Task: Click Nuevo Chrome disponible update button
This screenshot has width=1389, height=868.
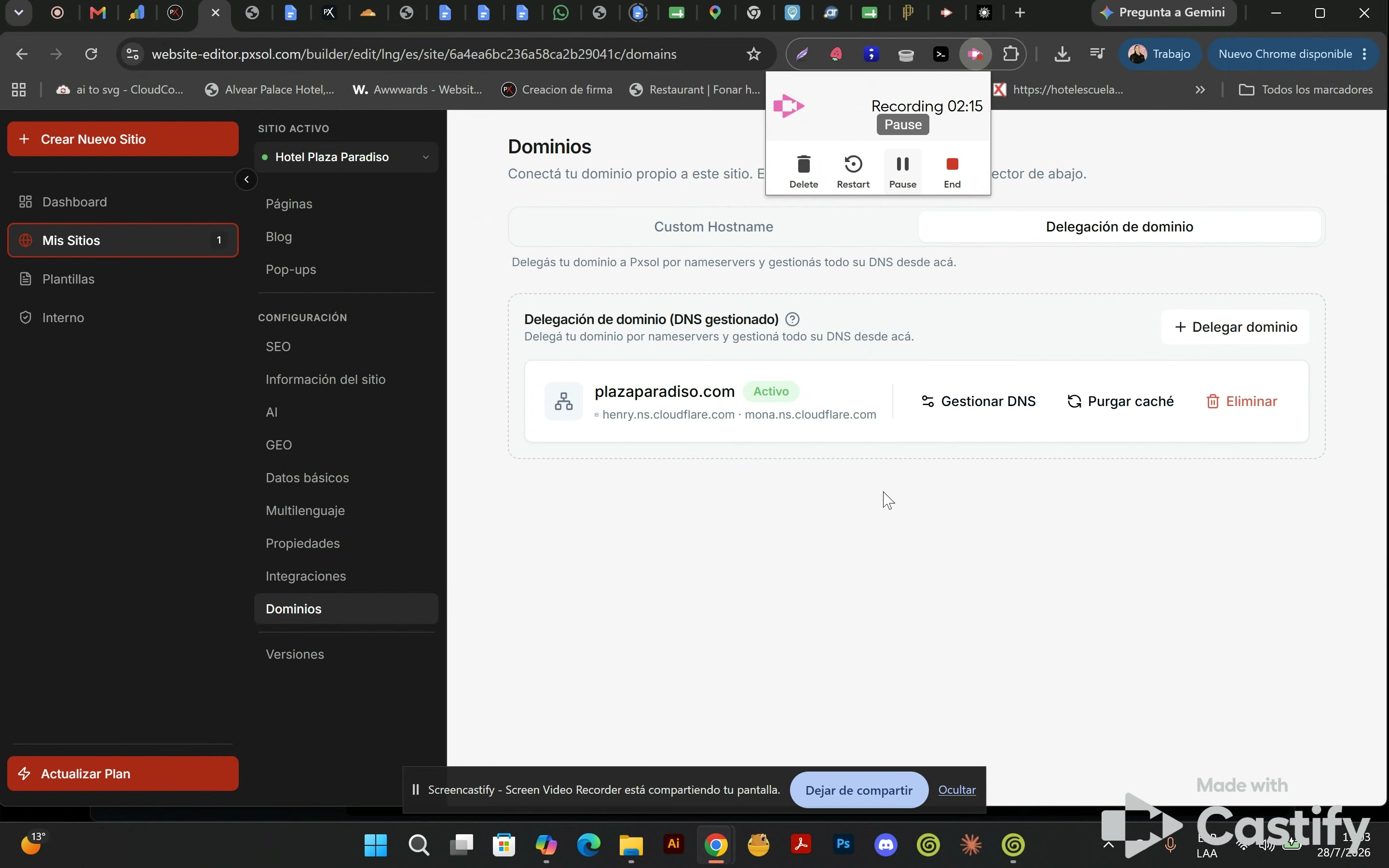Action: click(x=1293, y=54)
